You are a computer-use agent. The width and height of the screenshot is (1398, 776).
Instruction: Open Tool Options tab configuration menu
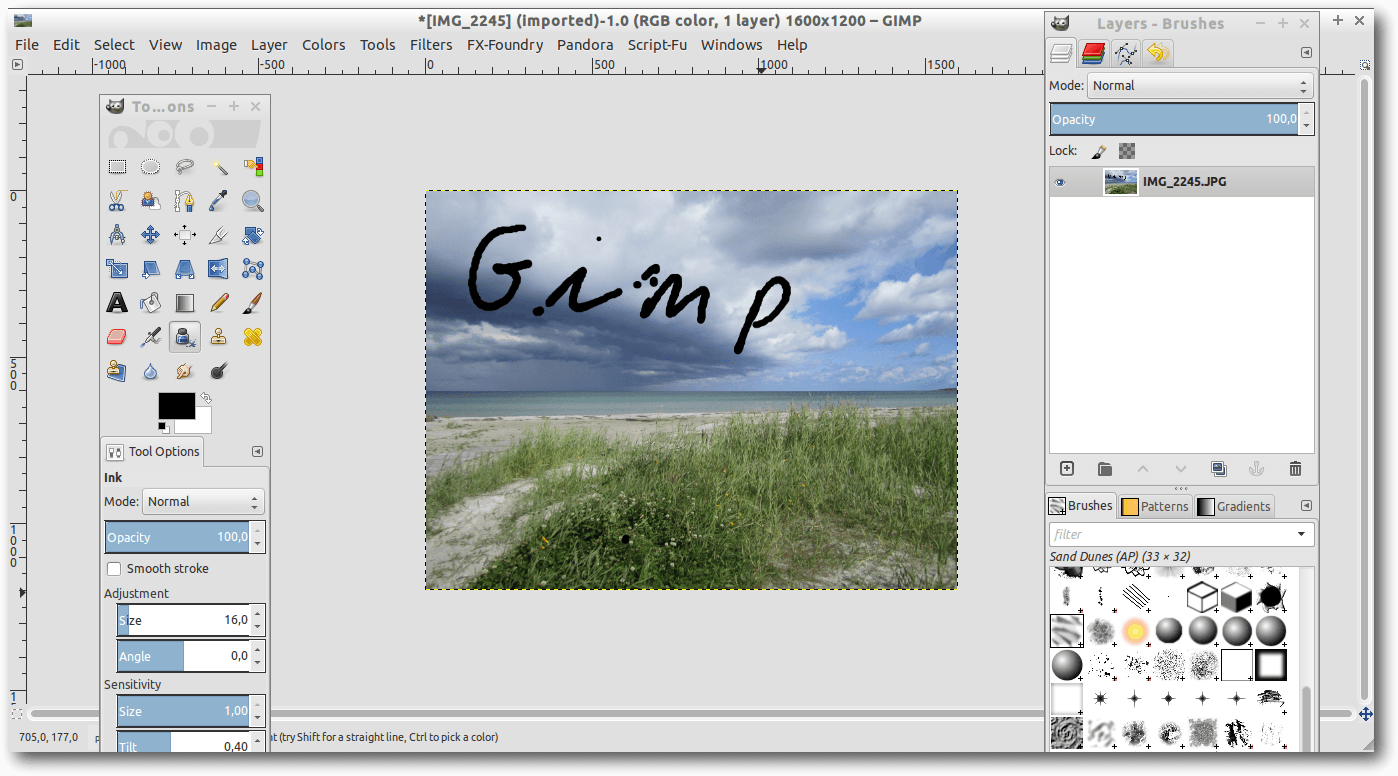tap(257, 451)
